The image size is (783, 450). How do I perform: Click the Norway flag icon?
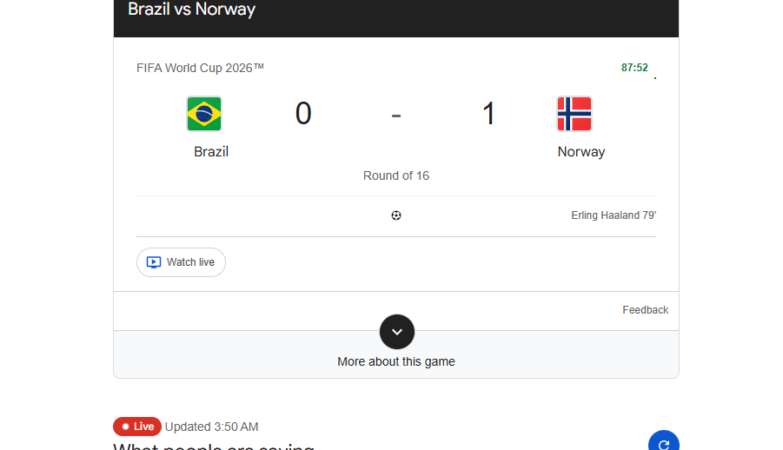(574, 114)
